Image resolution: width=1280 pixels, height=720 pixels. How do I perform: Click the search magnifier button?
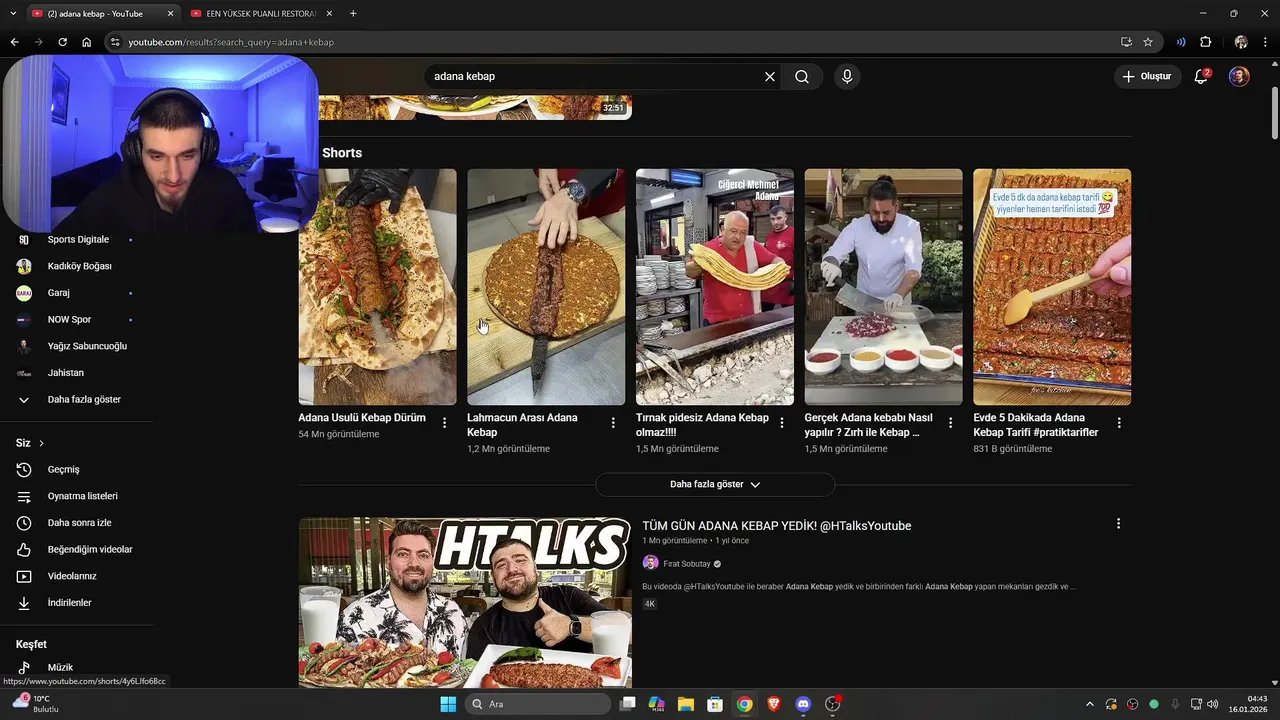pyautogui.click(x=802, y=76)
